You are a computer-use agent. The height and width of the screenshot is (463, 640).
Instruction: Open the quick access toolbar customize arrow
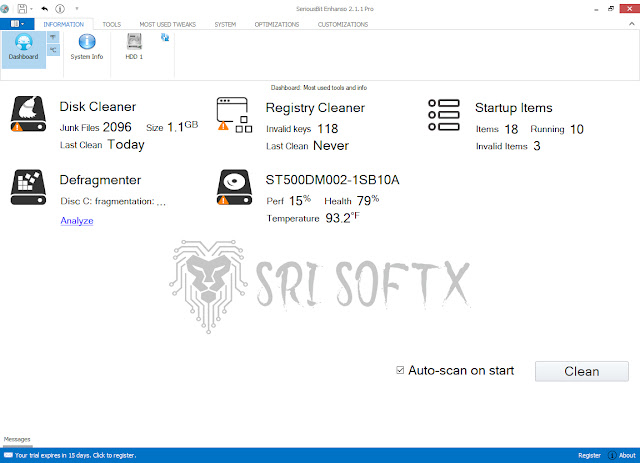pyautogui.click(x=77, y=9)
